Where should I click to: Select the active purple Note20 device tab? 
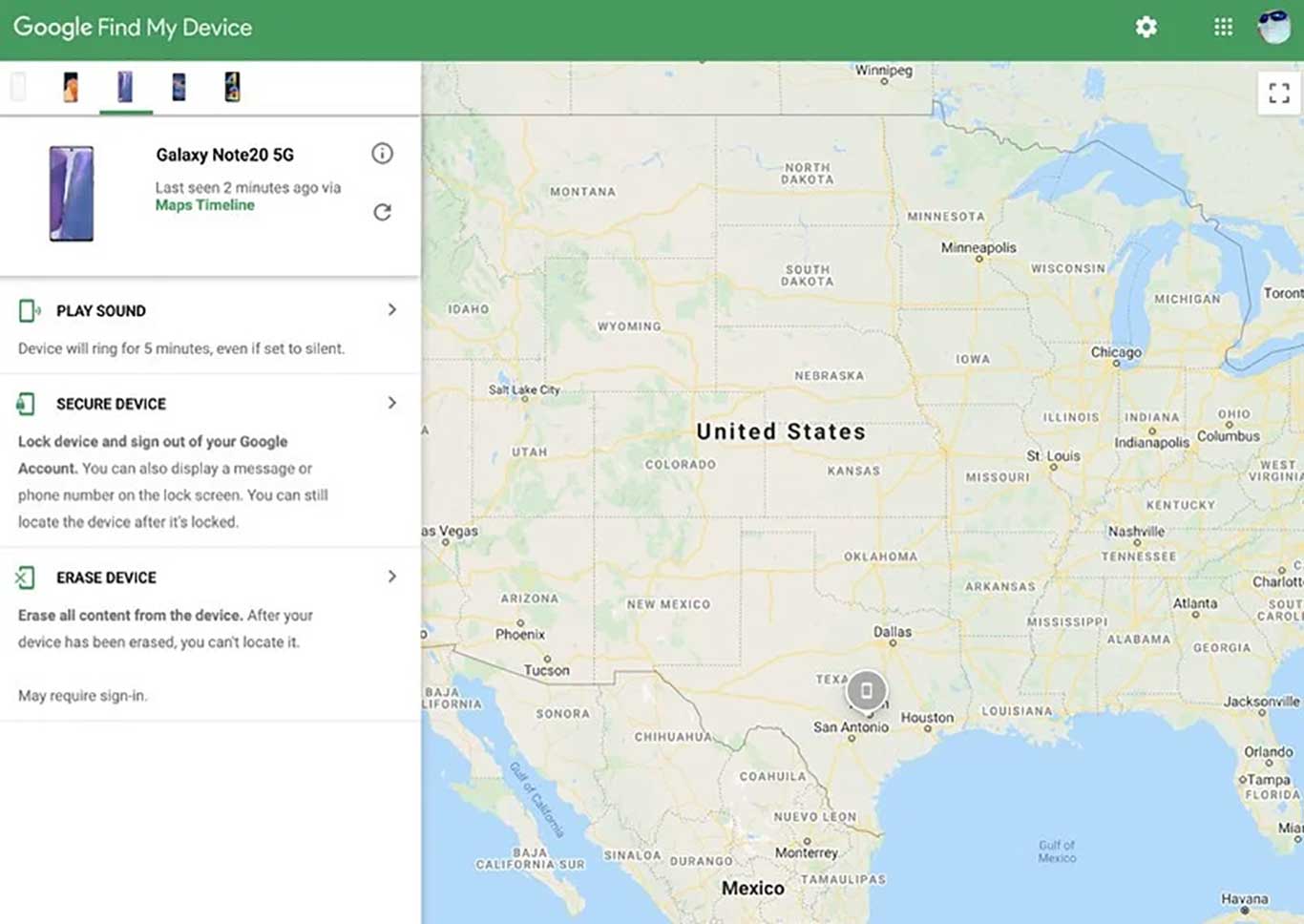(x=125, y=87)
